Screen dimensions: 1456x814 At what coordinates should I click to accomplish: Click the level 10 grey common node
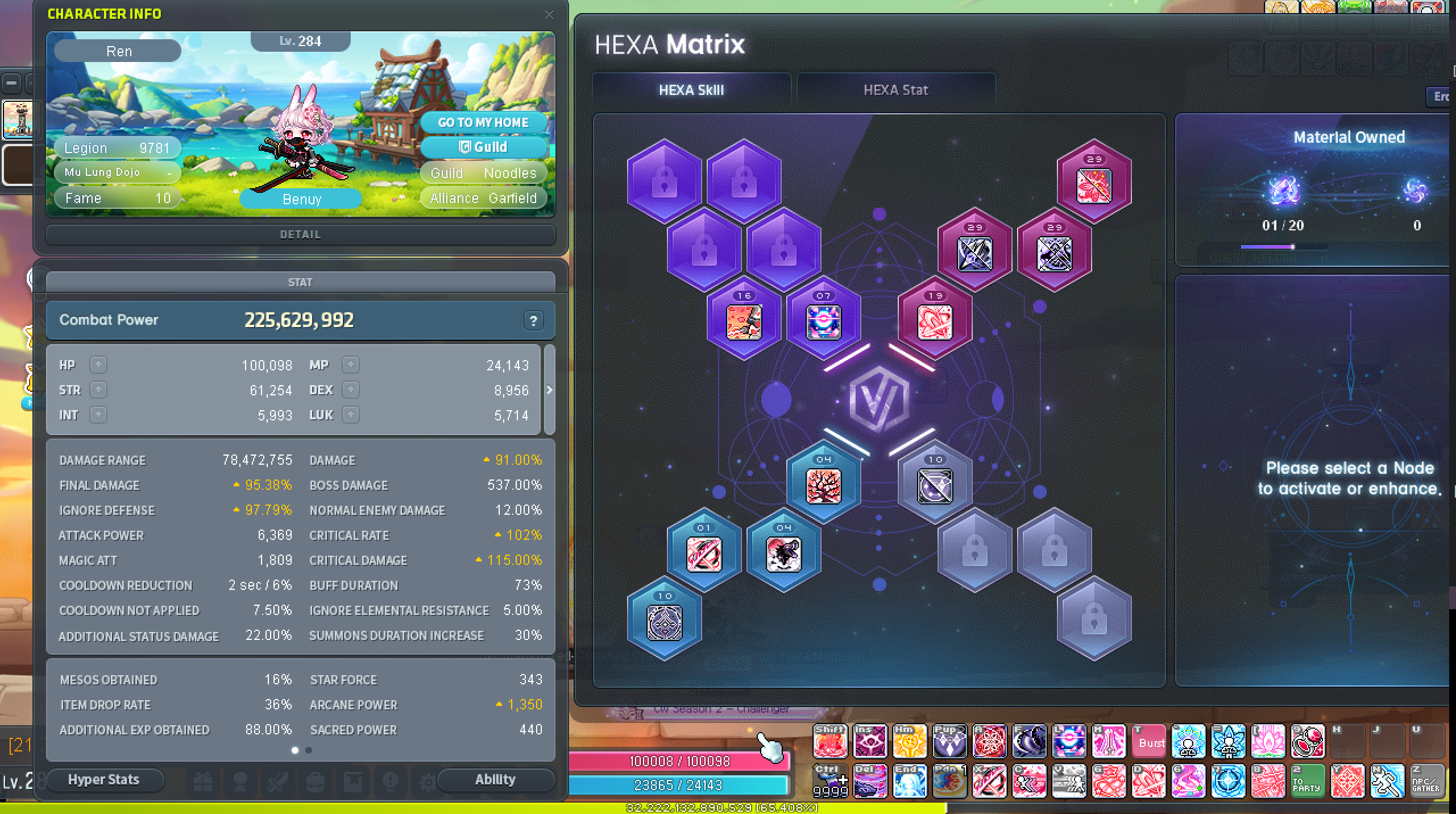(935, 484)
